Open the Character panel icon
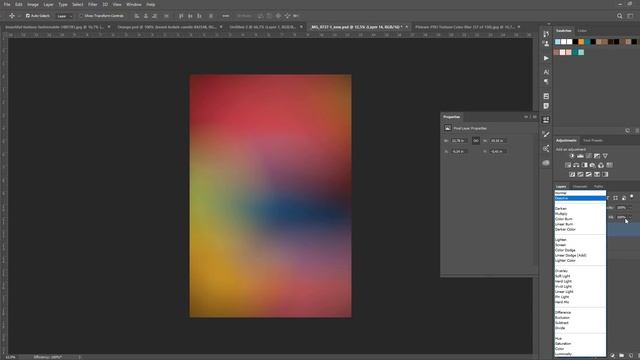This screenshot has height=360, width=640. point(546,72)
